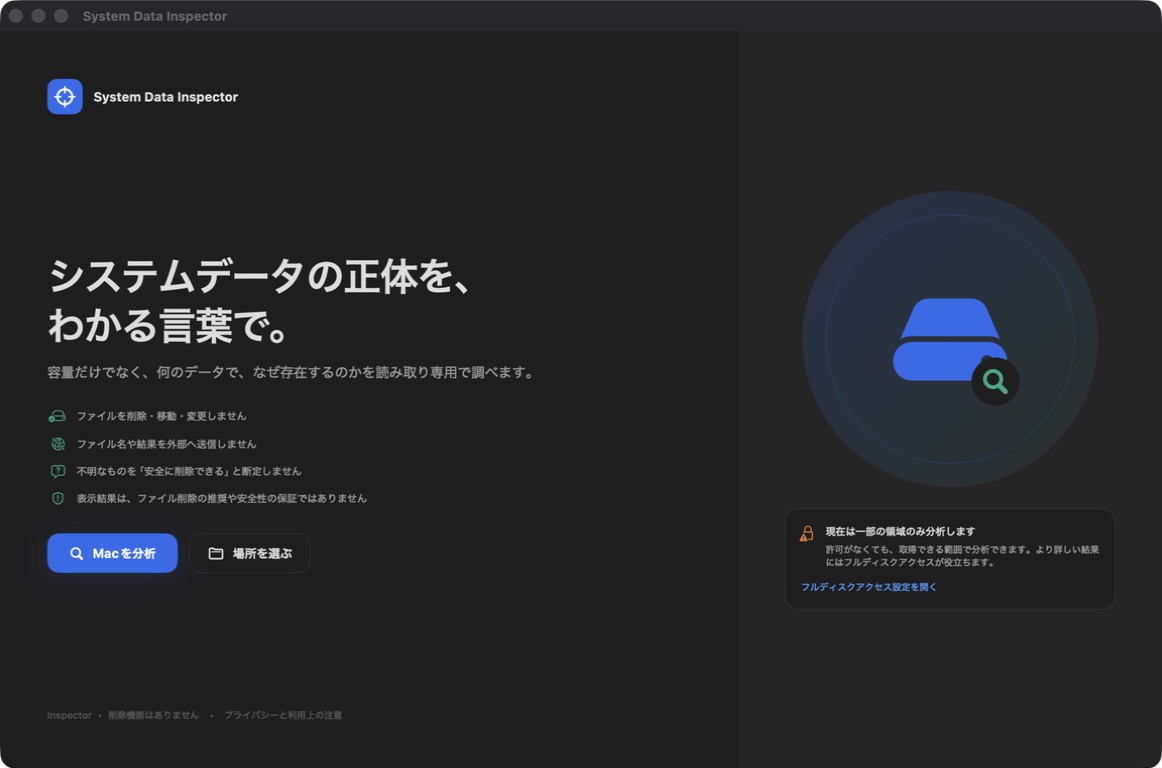Open プライバシーと利用上の注意 footer link
Screen dimensions: 1162x768
(283, 715)
